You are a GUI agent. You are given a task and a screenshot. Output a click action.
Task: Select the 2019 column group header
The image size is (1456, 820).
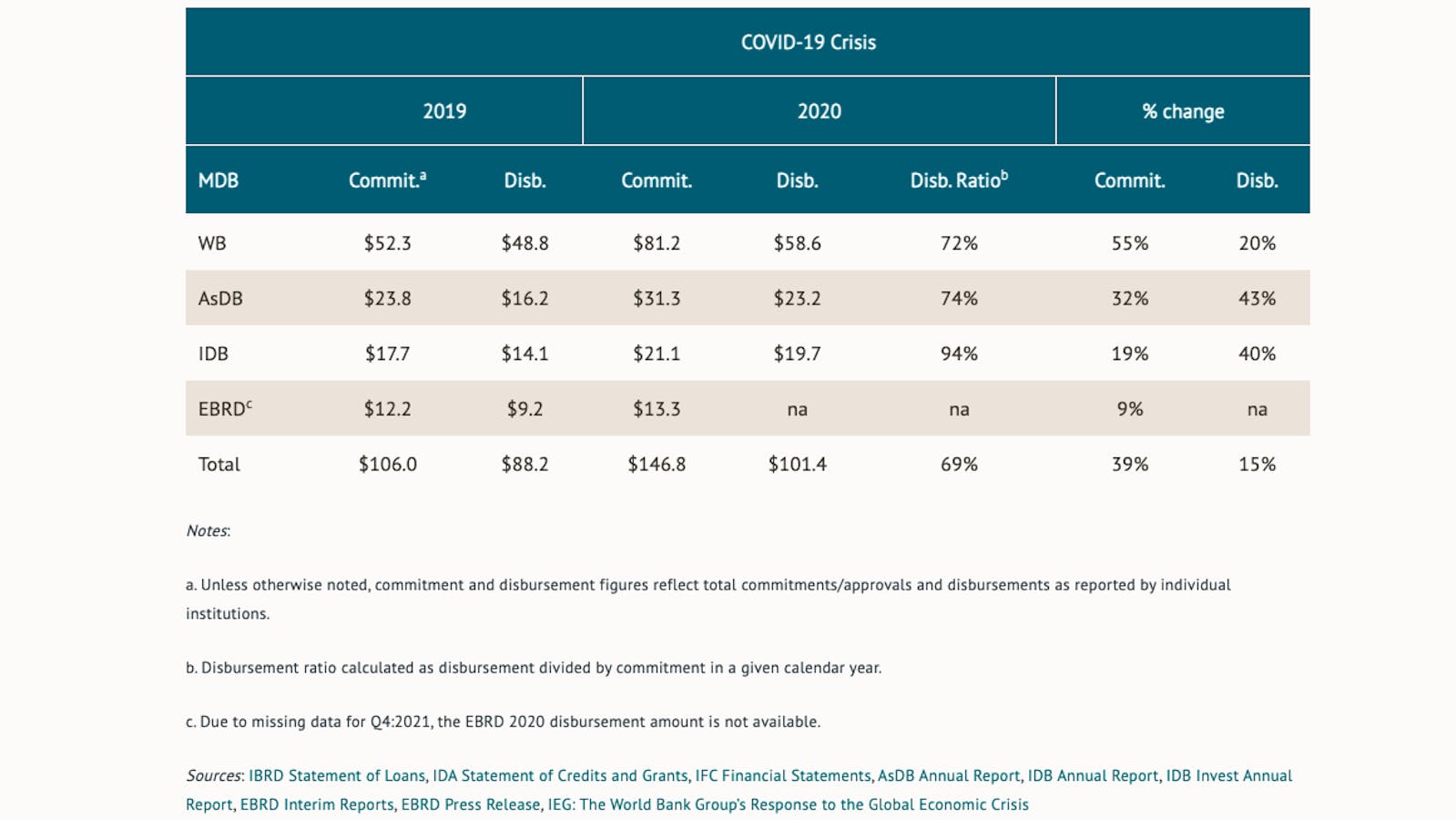[x=444, y=111]
